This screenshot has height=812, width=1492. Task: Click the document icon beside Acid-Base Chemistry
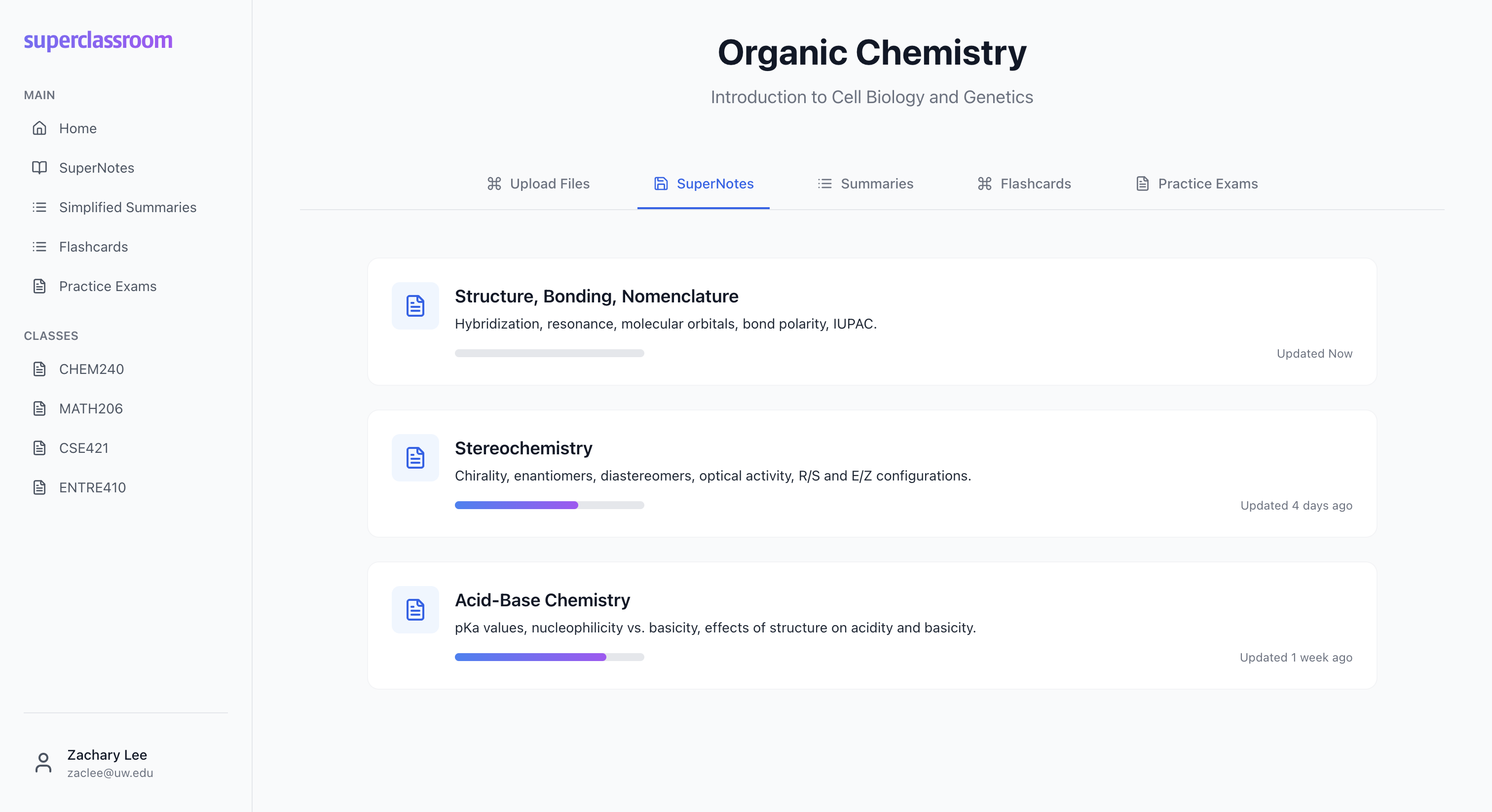[415, 609]
